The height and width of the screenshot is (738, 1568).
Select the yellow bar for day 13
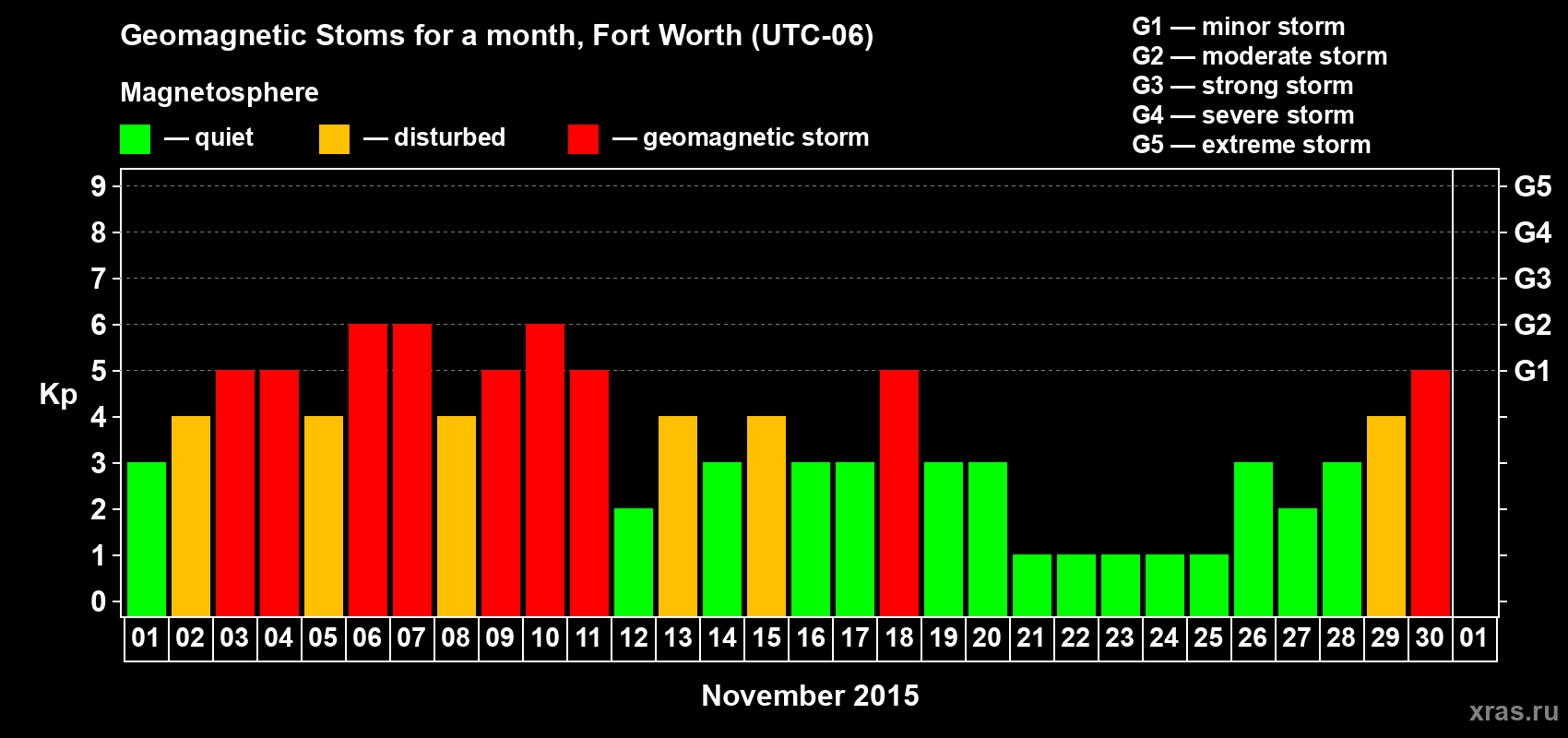(678, 516)
